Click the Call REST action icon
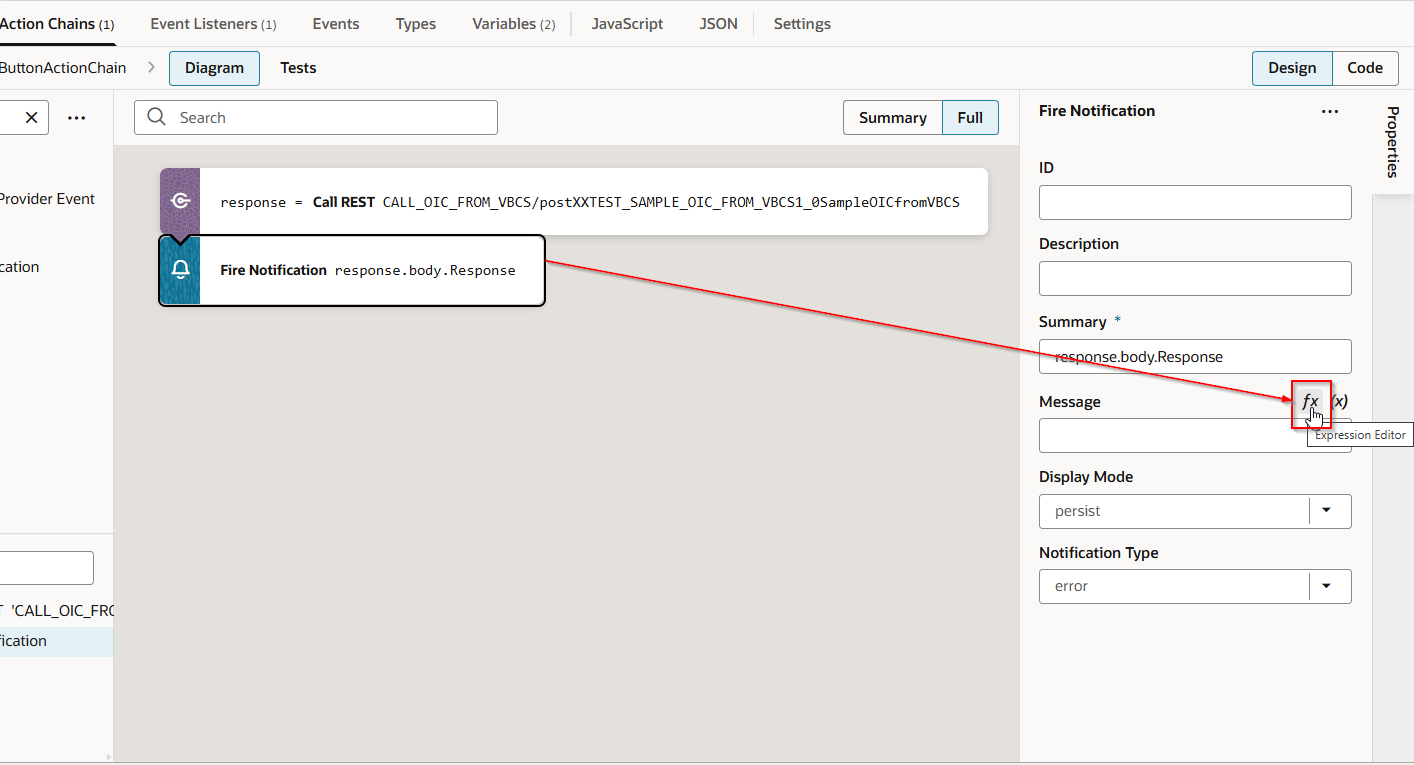The height and width of the screenshot is (765, 1414). [180, 202]
